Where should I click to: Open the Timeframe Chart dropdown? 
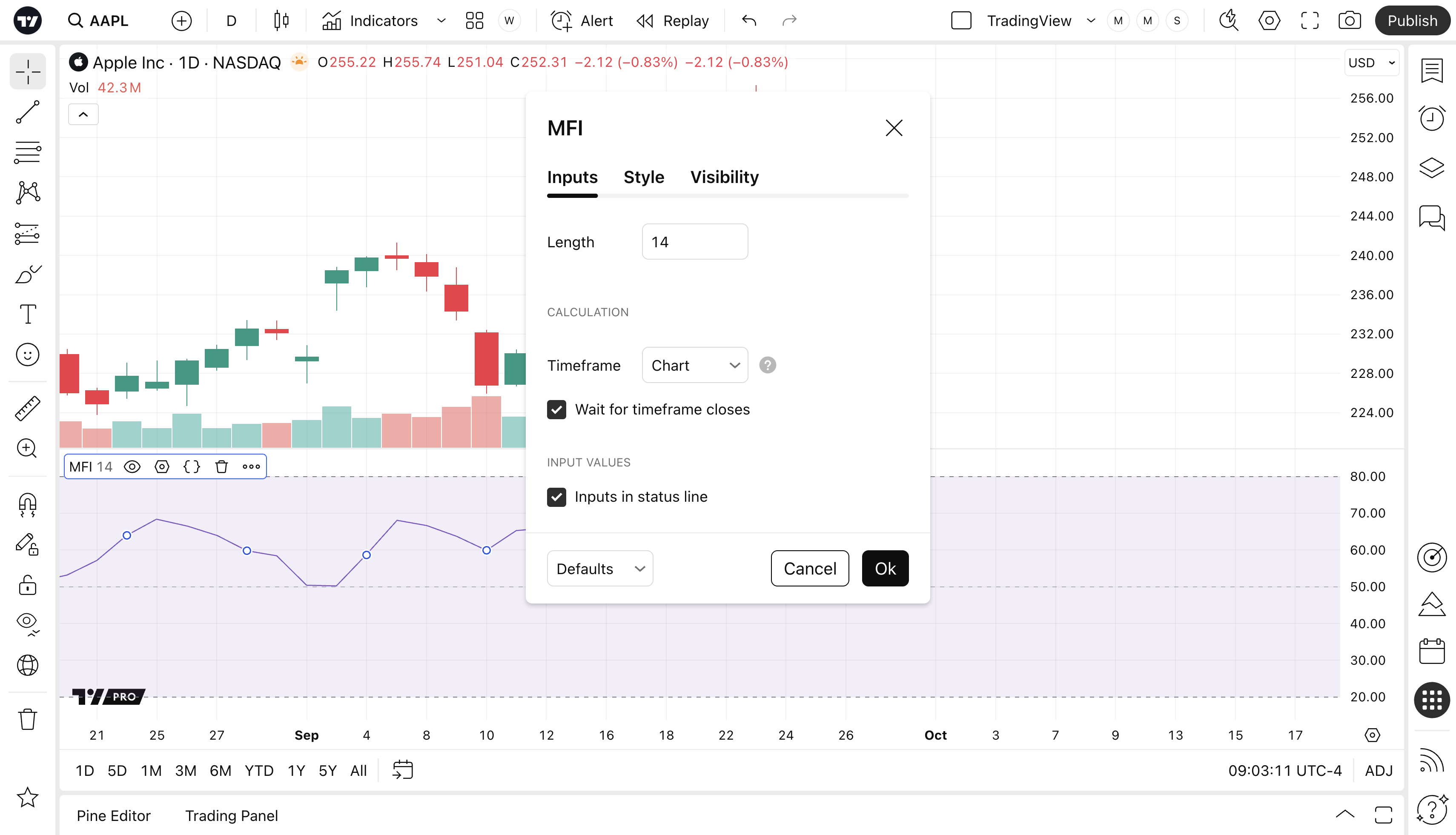pos(695,365)
